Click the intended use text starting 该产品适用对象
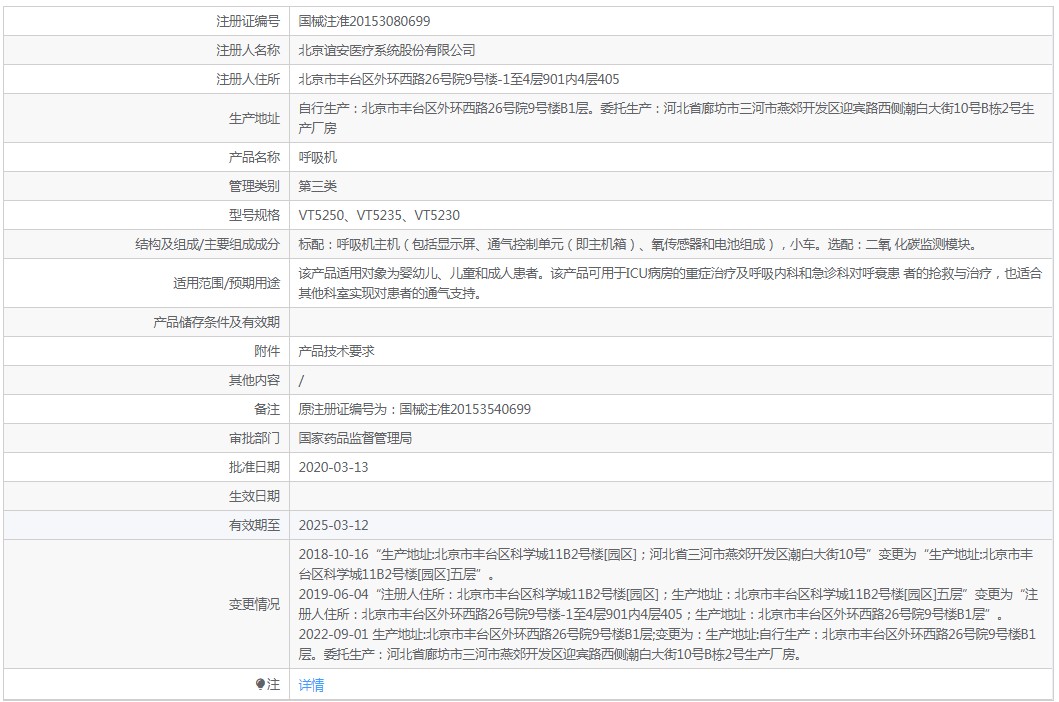The image size is (1059, 702). (x=670, y=283)
